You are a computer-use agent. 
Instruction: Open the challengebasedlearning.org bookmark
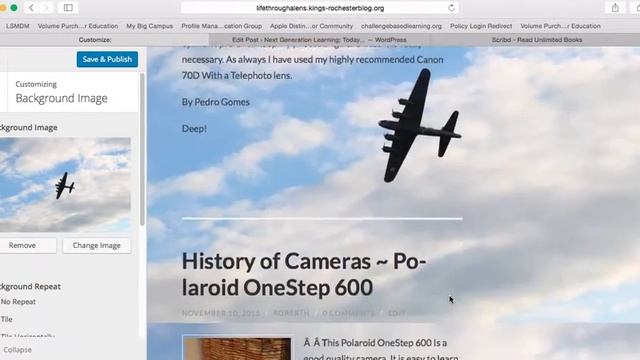tap(401, 26)
